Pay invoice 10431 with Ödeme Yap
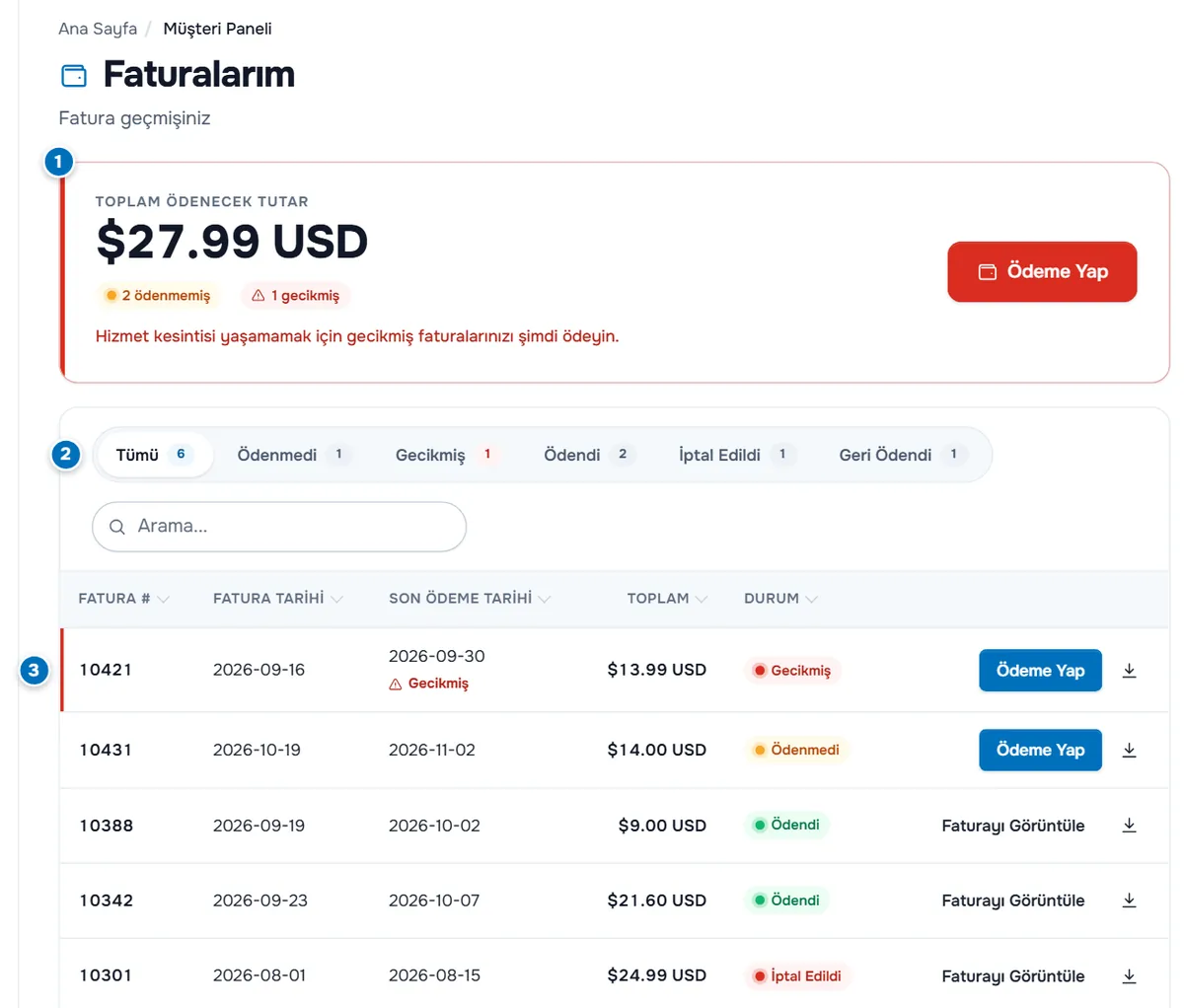 pos(1040,751)
